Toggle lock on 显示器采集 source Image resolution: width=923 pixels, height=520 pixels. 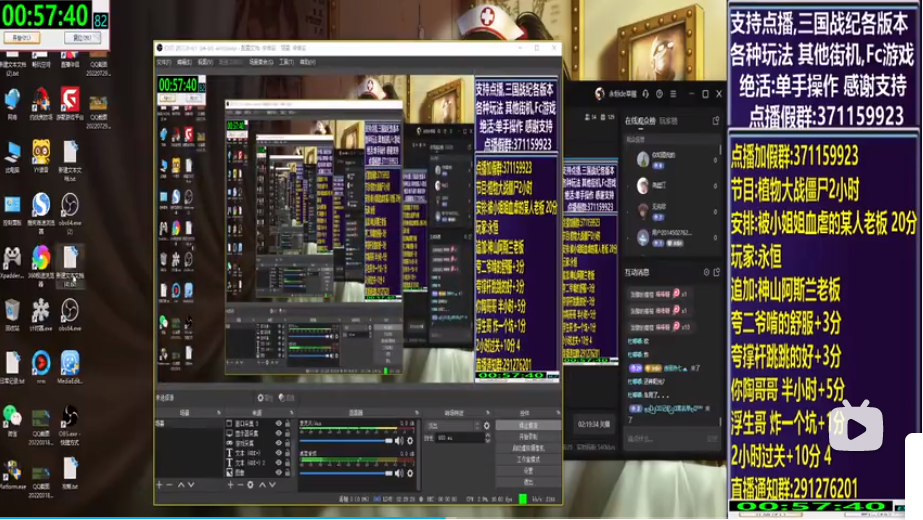[288, 433]
